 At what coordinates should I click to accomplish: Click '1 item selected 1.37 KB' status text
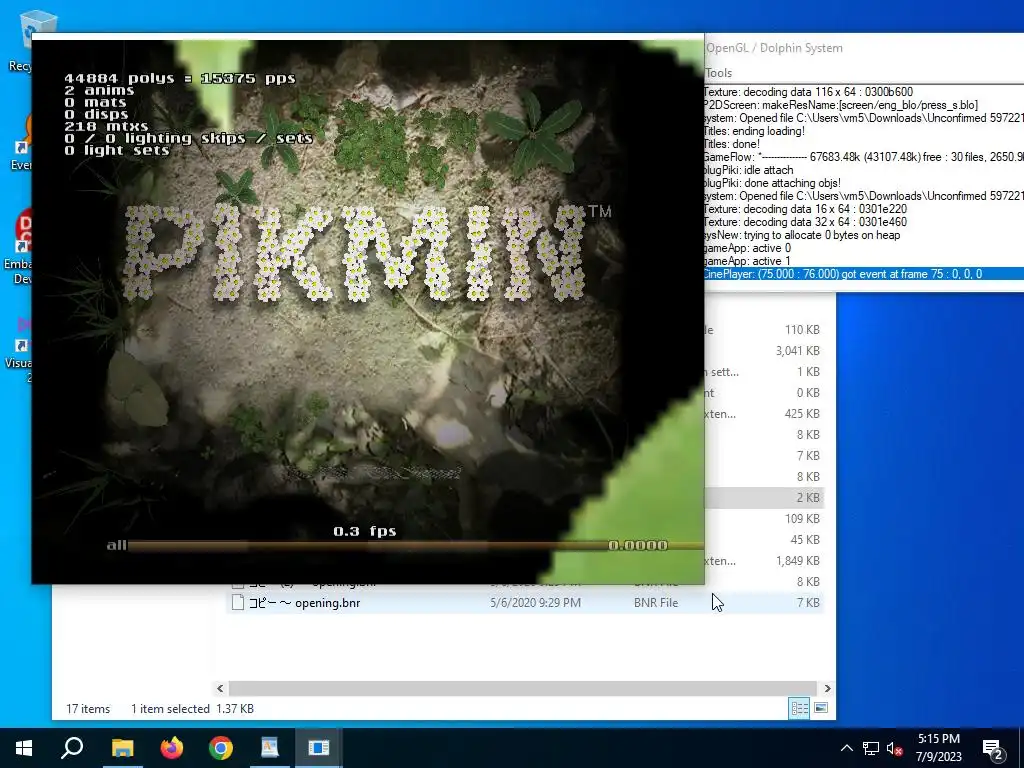[x=192, y=709]
